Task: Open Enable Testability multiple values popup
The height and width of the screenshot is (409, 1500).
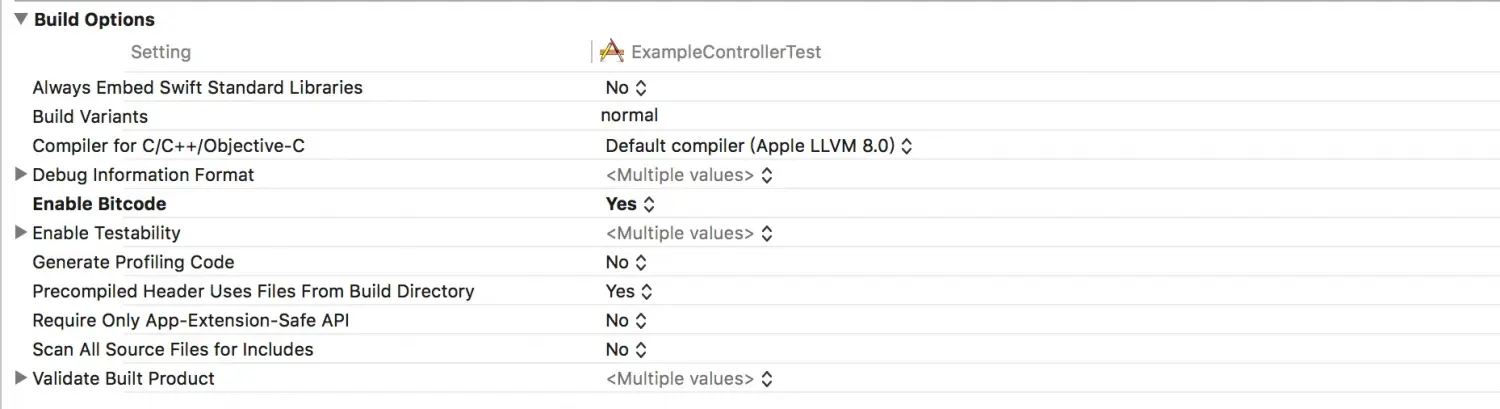Action: coord(689,233)
